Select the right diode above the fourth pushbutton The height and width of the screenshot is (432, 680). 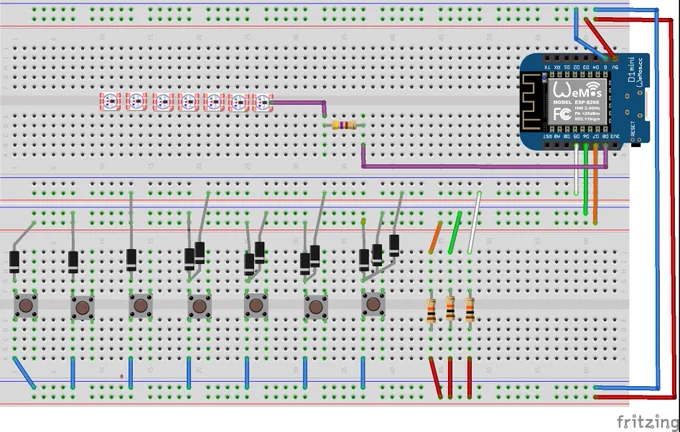[x=199, y=253]
